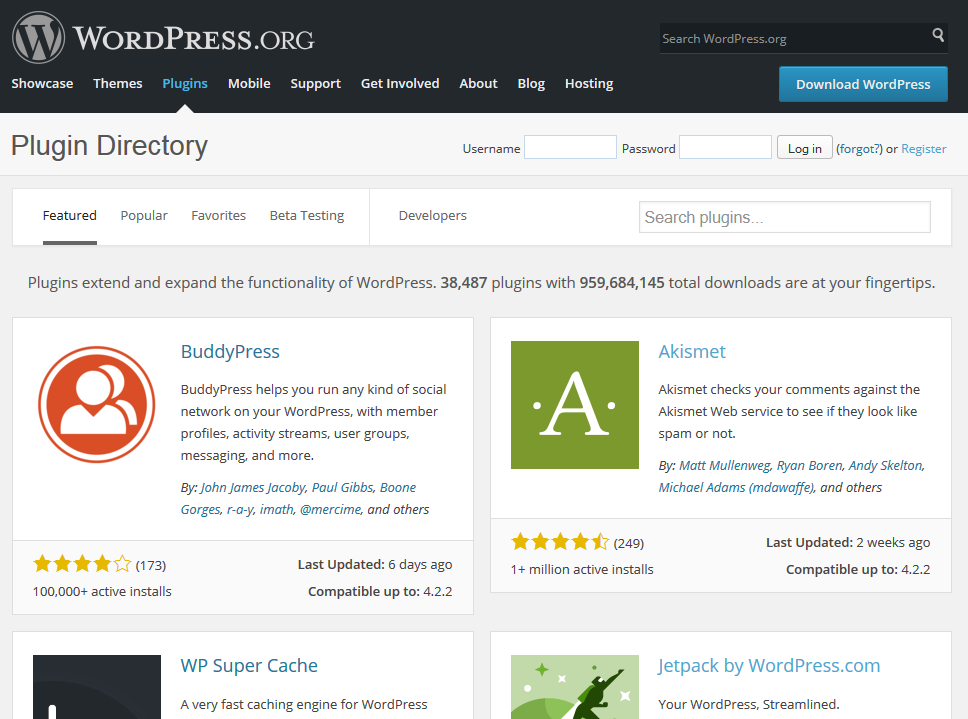Focus the Username input field
This screenshot has width=968, height=719.
pyautogui.click(x=570, y=147)
